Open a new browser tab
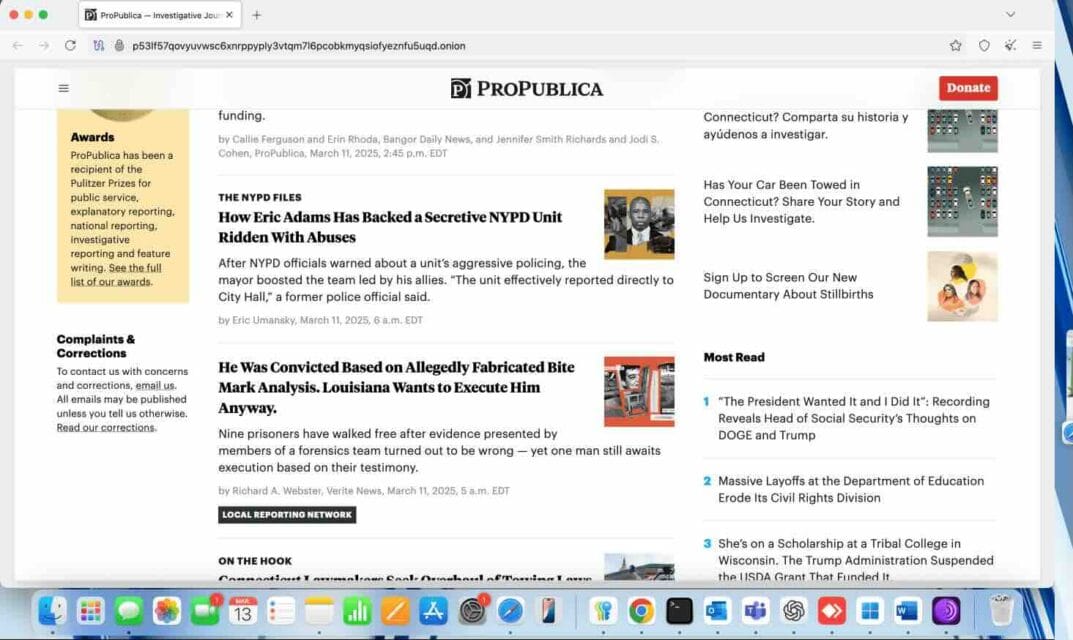The image size is (1073, 640). coord(257,15)
